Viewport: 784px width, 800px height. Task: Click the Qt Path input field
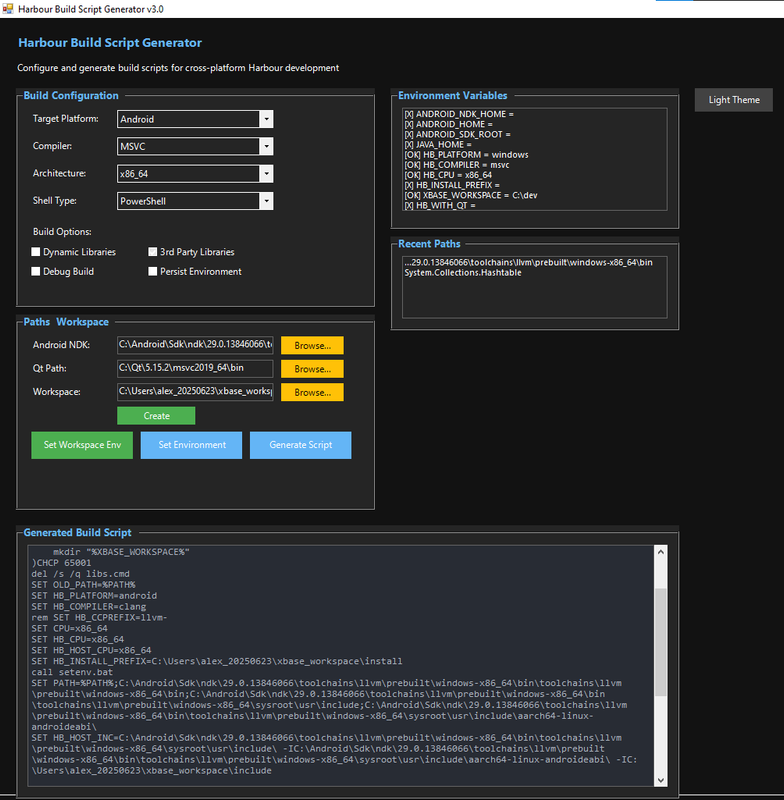pos(195,368)
